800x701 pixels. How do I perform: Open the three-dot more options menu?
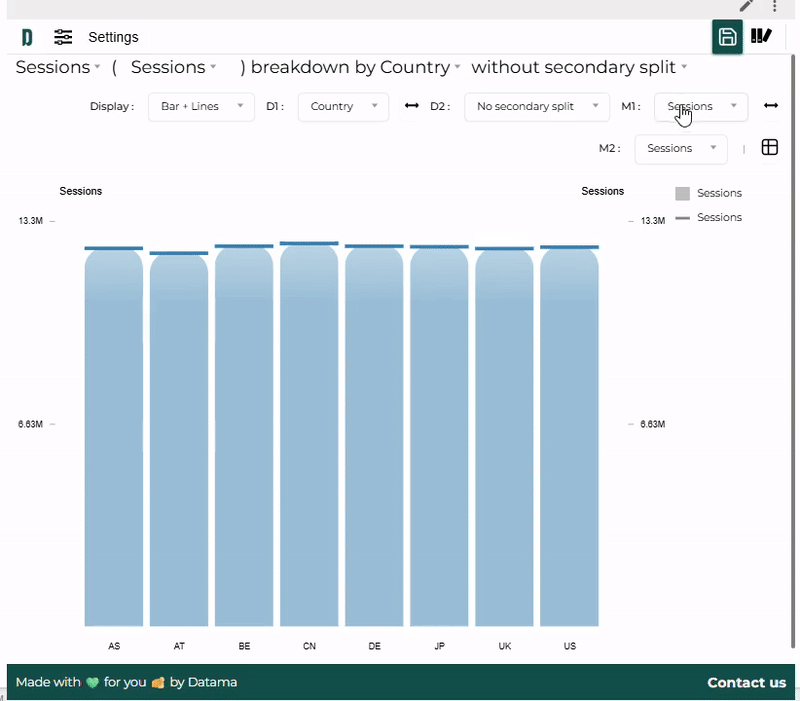point(775,6)
